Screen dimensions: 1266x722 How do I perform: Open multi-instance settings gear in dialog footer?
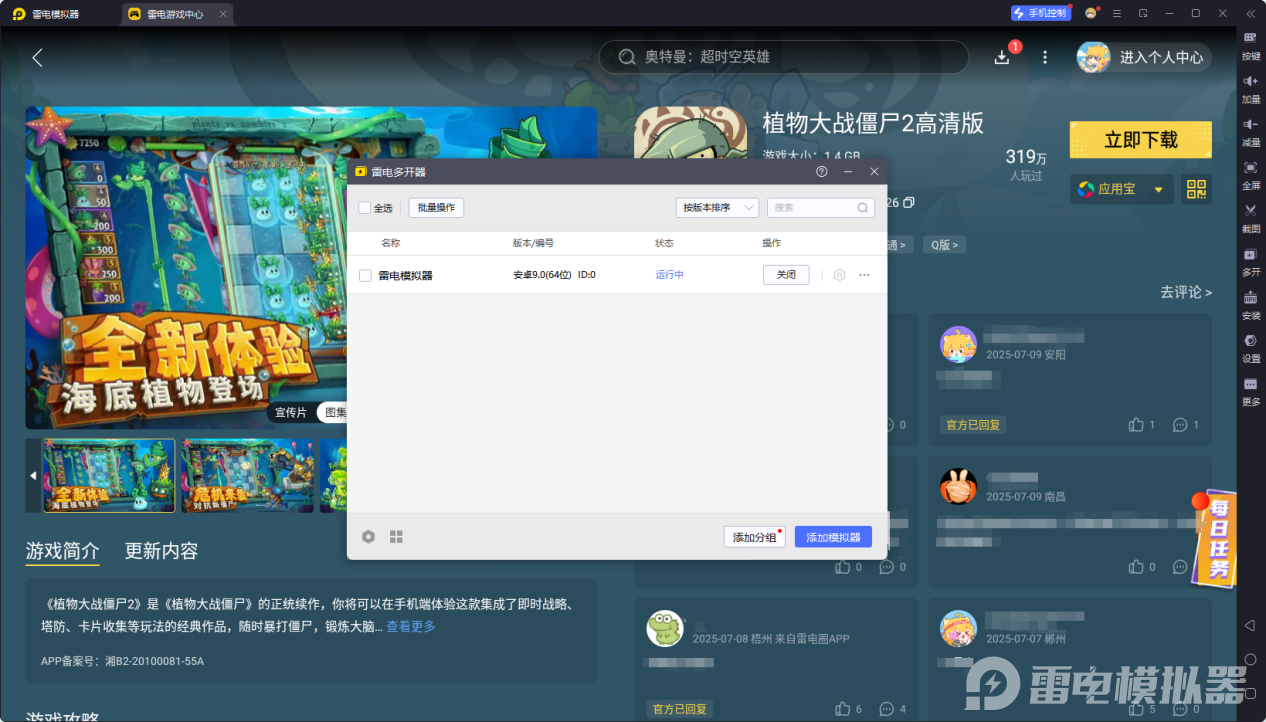tap(368, 536)
